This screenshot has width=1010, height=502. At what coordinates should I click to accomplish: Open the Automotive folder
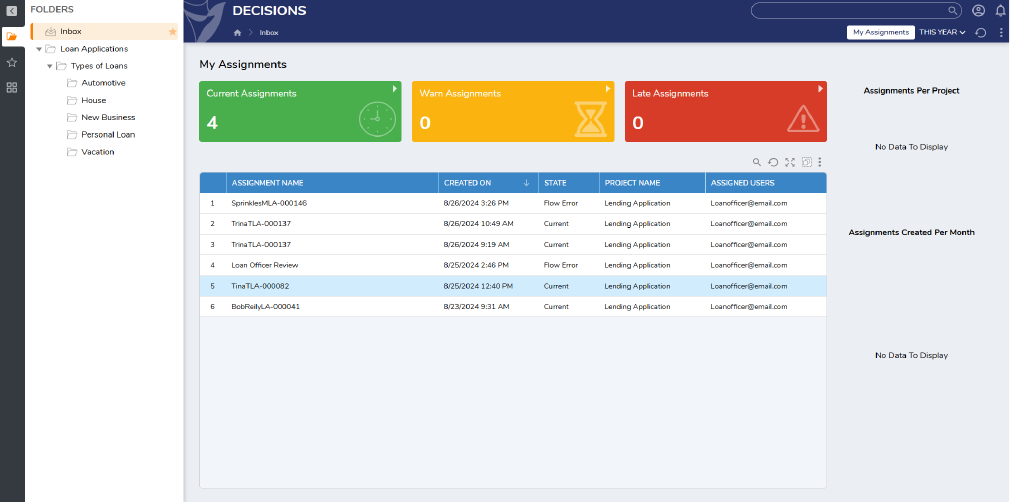click(103, 83)
